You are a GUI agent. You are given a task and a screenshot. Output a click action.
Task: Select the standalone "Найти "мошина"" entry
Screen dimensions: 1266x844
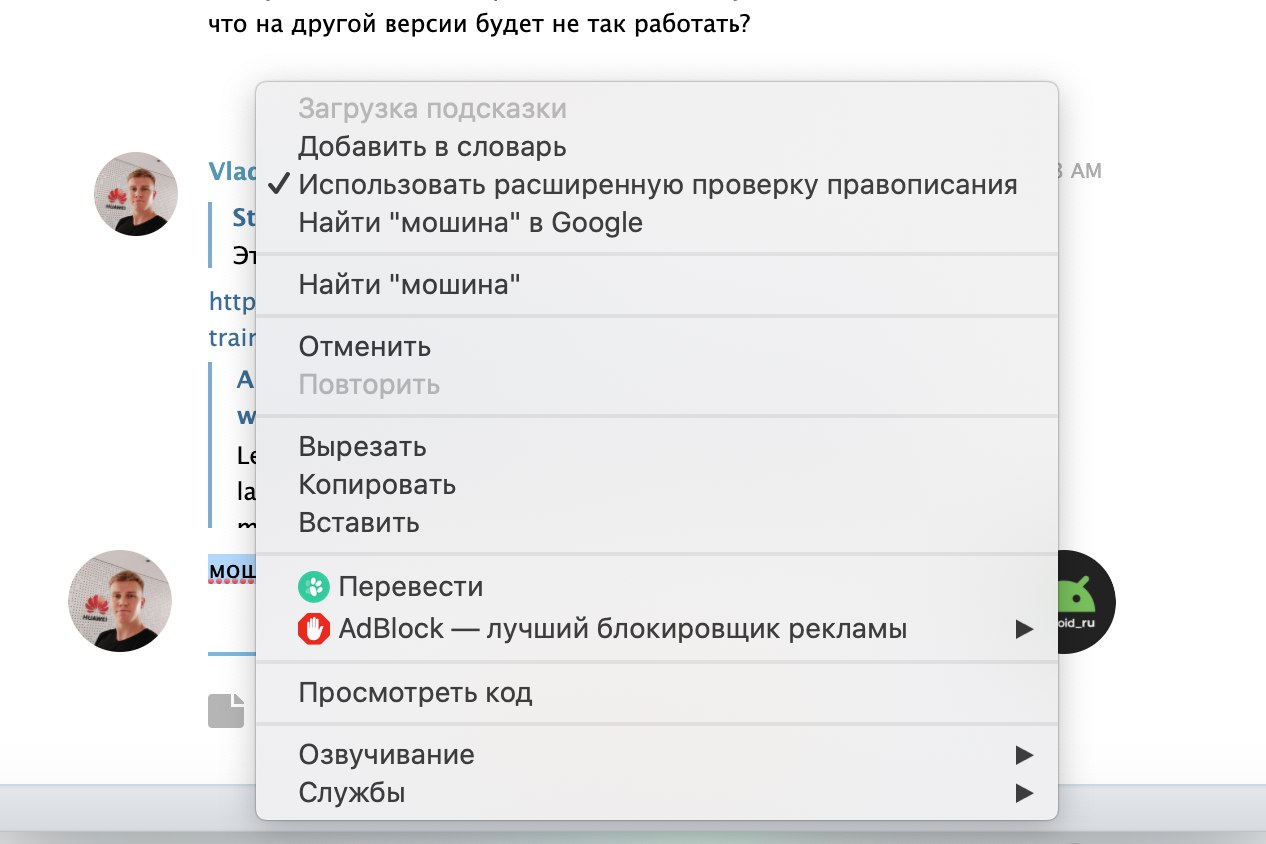point(409,285)
